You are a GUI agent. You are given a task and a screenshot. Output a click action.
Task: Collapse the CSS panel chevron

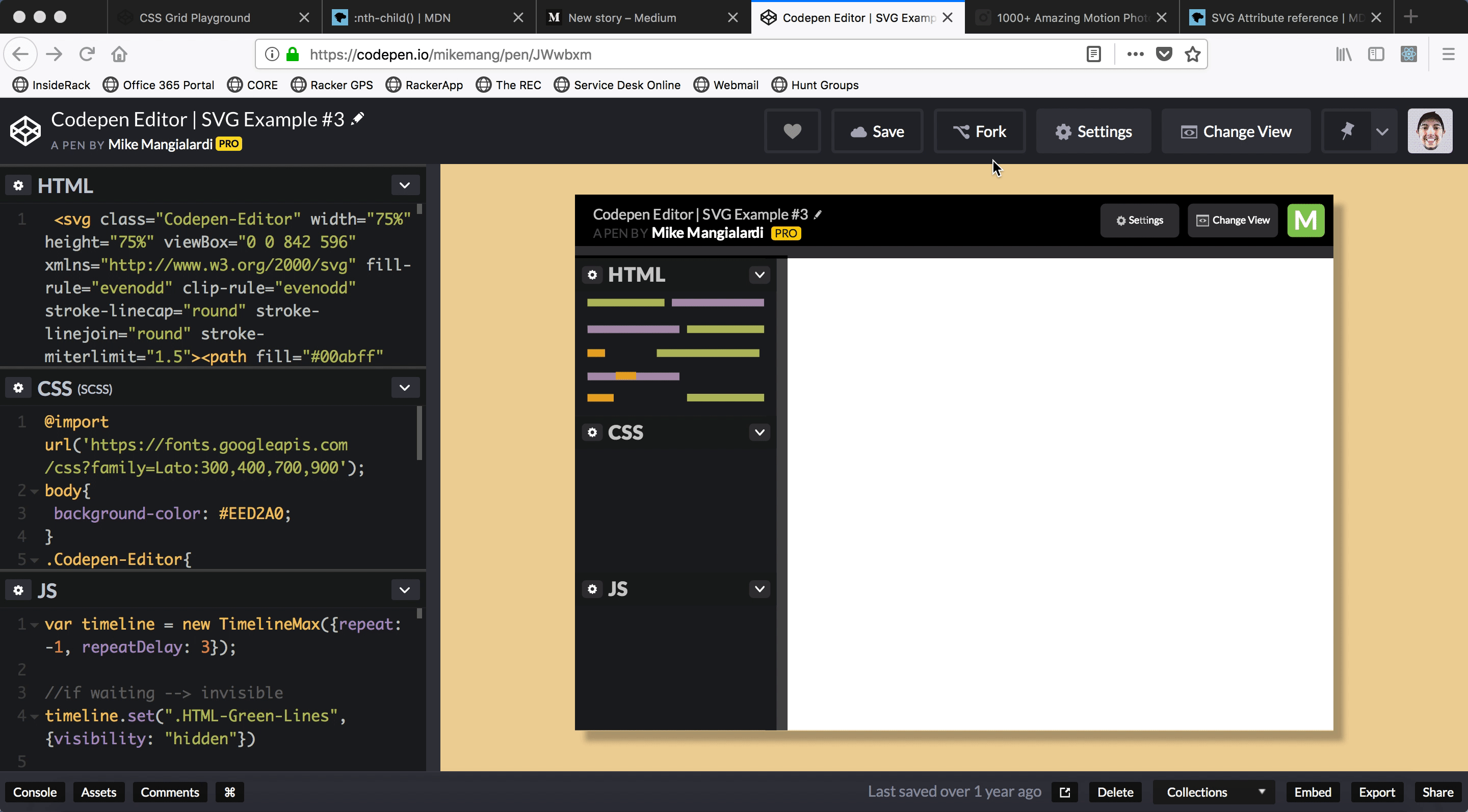[405, 388]
